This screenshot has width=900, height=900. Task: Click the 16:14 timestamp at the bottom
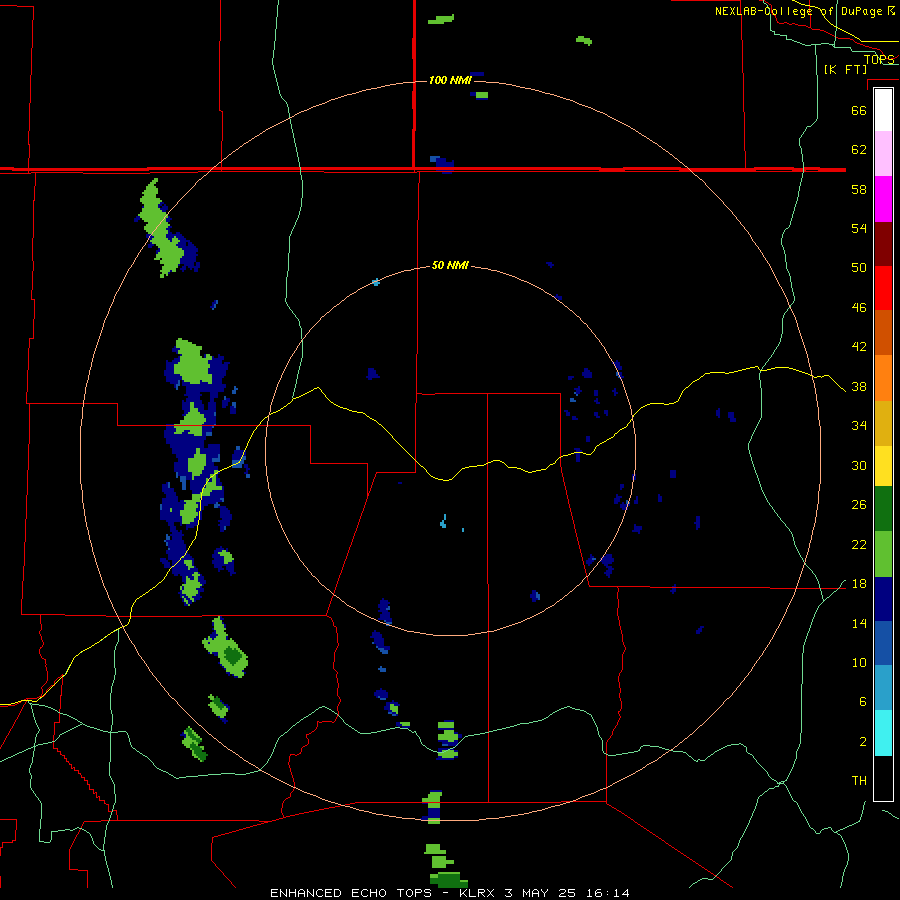607,893
